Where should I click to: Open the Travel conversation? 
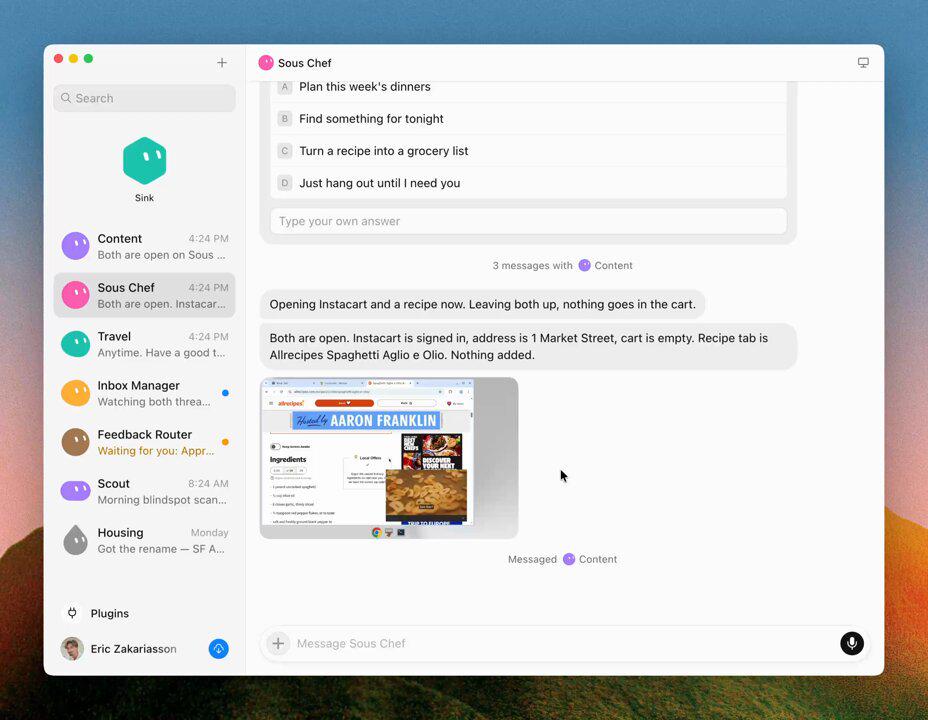click(x=144, y=344)
